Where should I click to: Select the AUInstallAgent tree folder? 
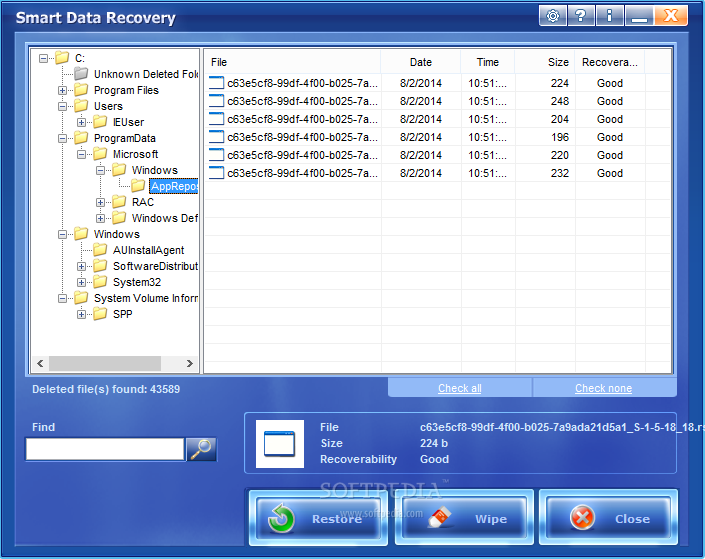coord(148,250)
